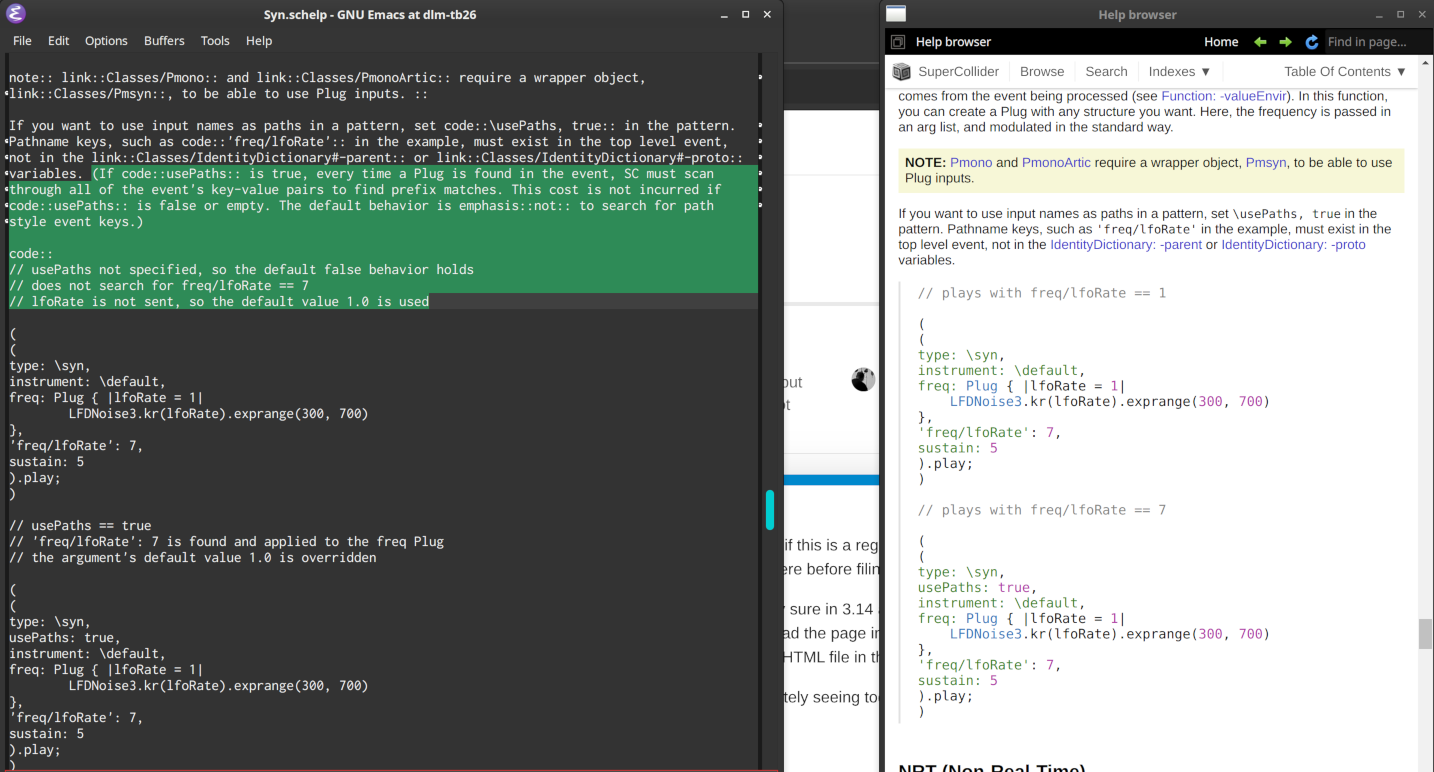The width and height of the screenshot is (1434, 772).
Task: Open the Tools menu in Emacs
Action: click(x=215, y=41)
